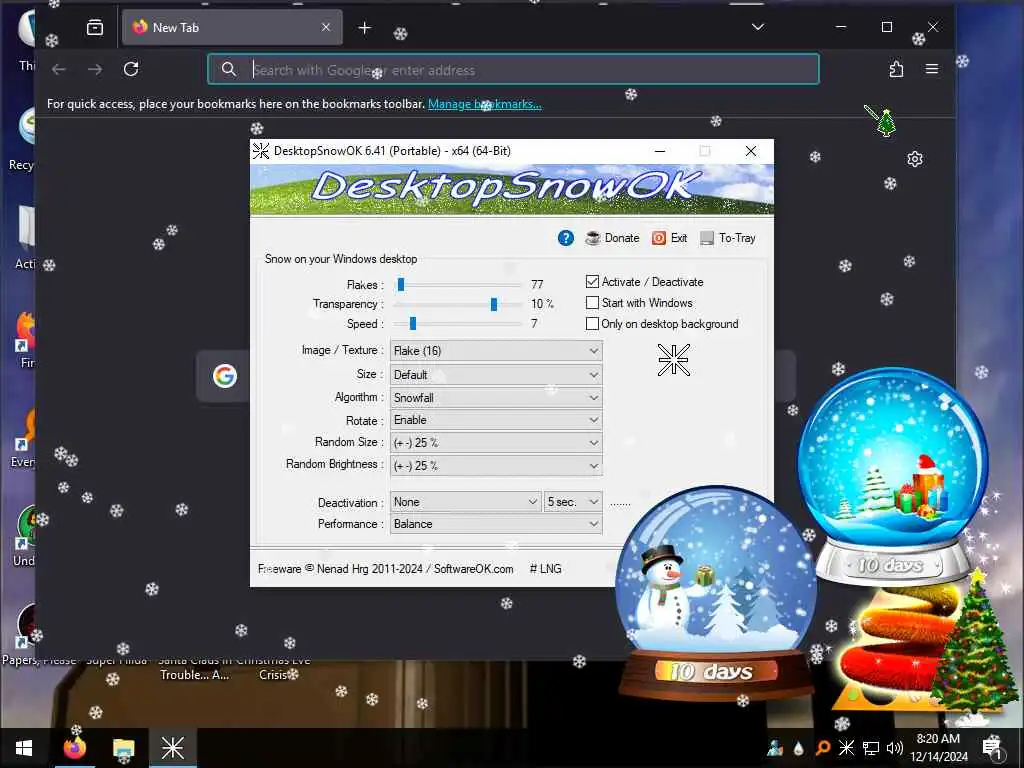The image size is (1024, 768).
Task: Click the Firefox address search bar
Action: tap(513, 69)
